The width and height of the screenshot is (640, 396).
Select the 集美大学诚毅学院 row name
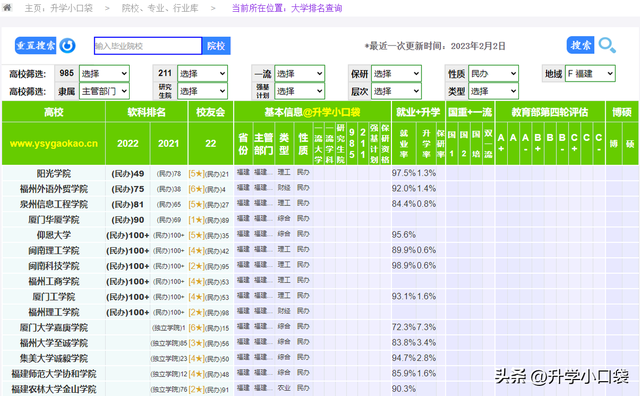[x=53, y=358]
